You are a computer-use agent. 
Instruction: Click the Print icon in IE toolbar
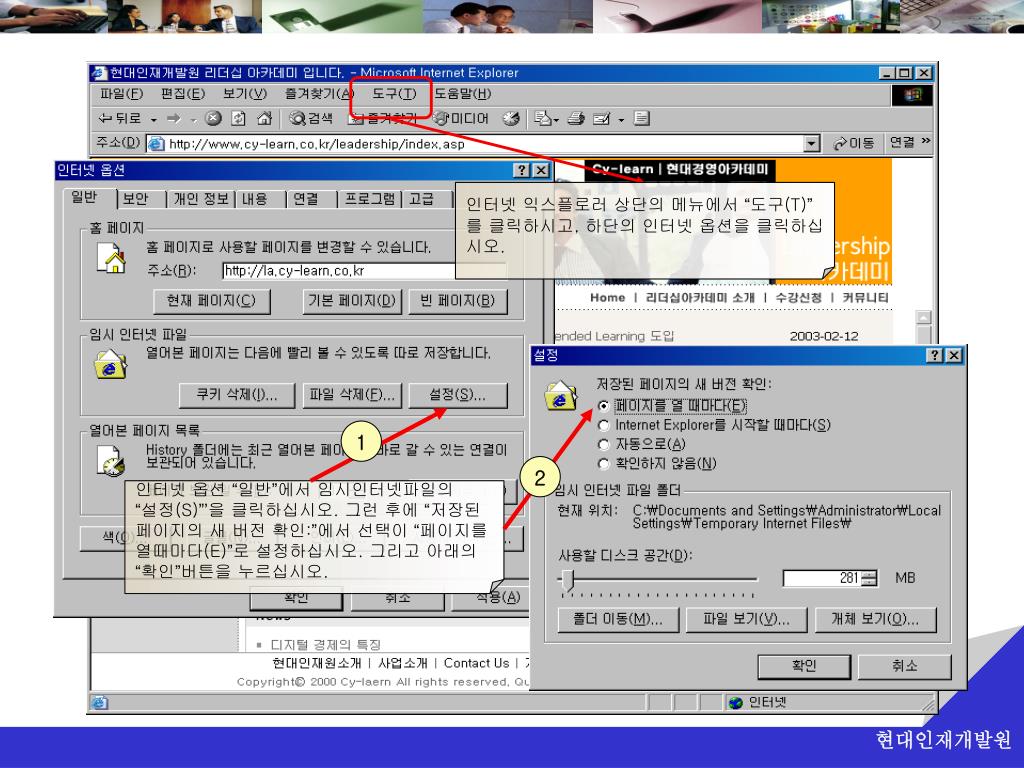pos(576,118)
